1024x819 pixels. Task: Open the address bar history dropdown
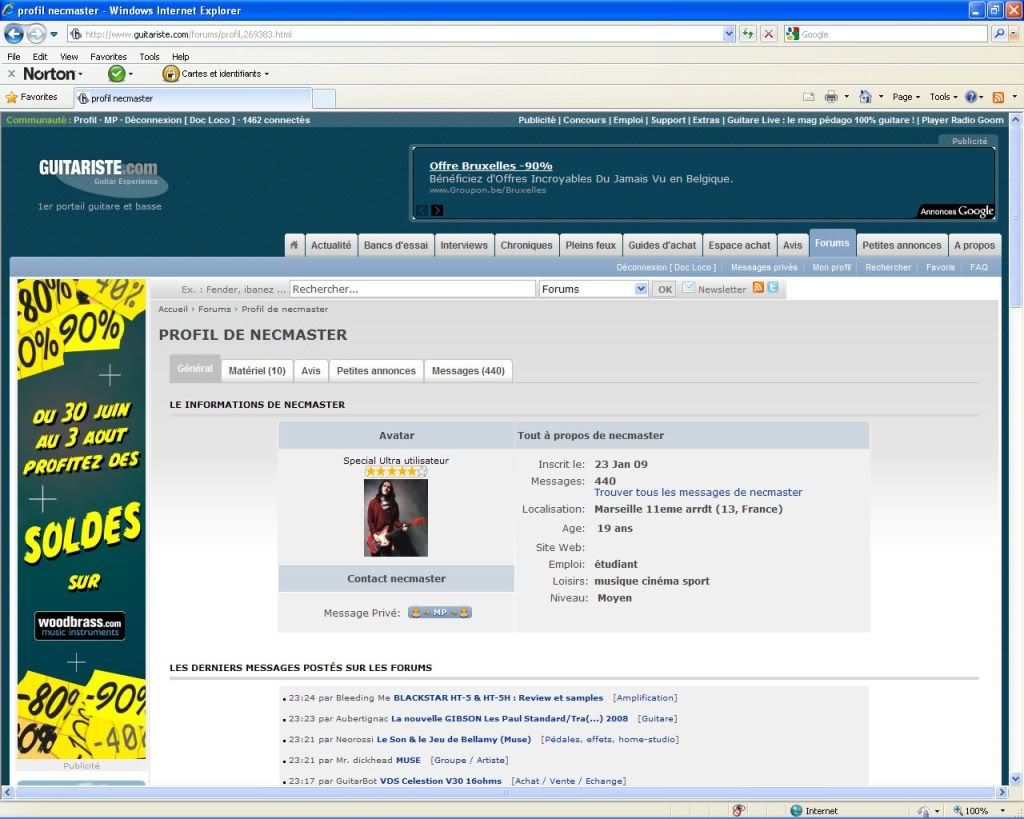point(728,34)
